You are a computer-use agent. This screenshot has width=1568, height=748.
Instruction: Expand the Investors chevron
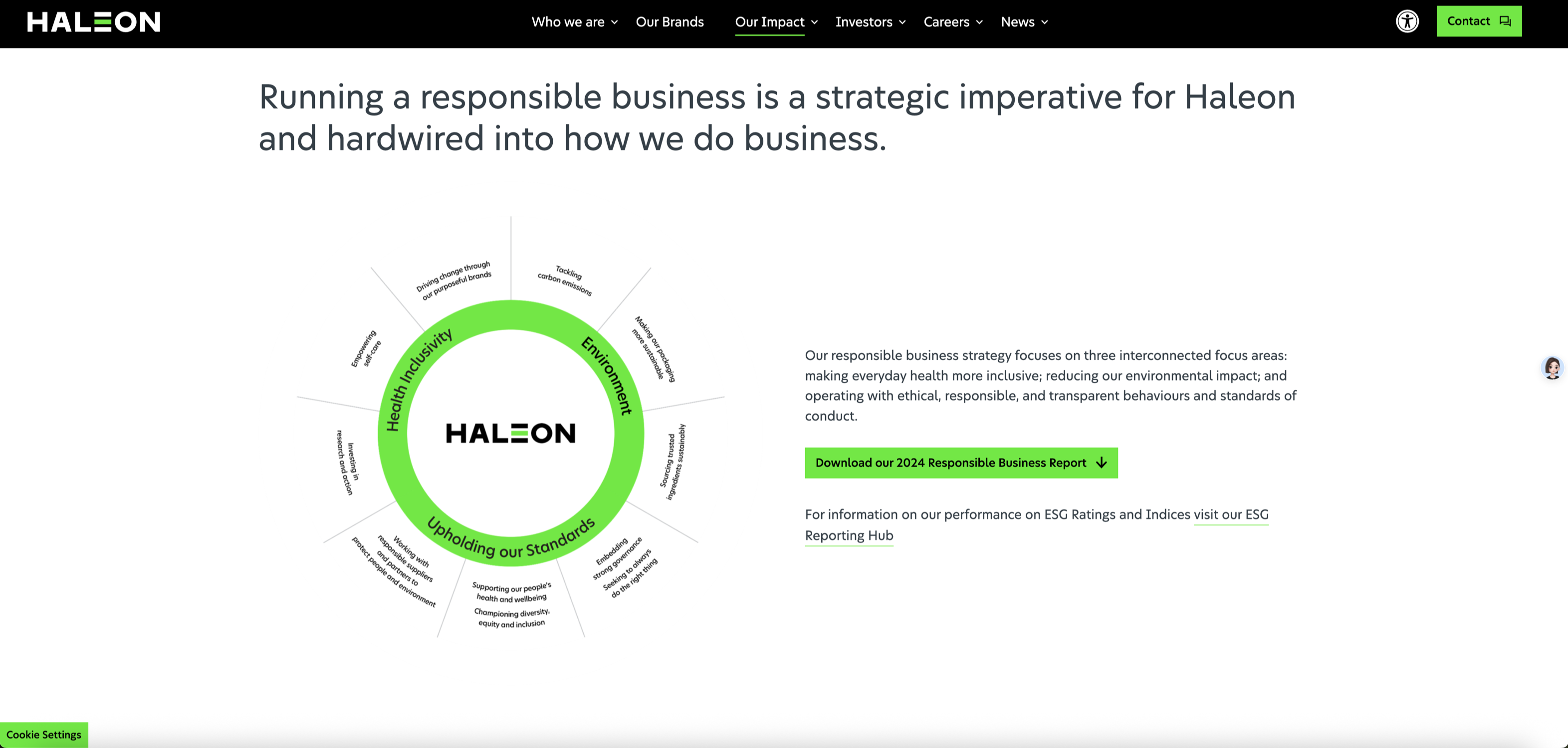tap(902, 22)
